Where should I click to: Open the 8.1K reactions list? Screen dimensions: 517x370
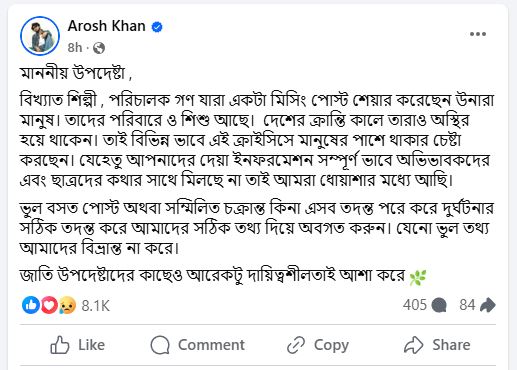pos(96,306)
